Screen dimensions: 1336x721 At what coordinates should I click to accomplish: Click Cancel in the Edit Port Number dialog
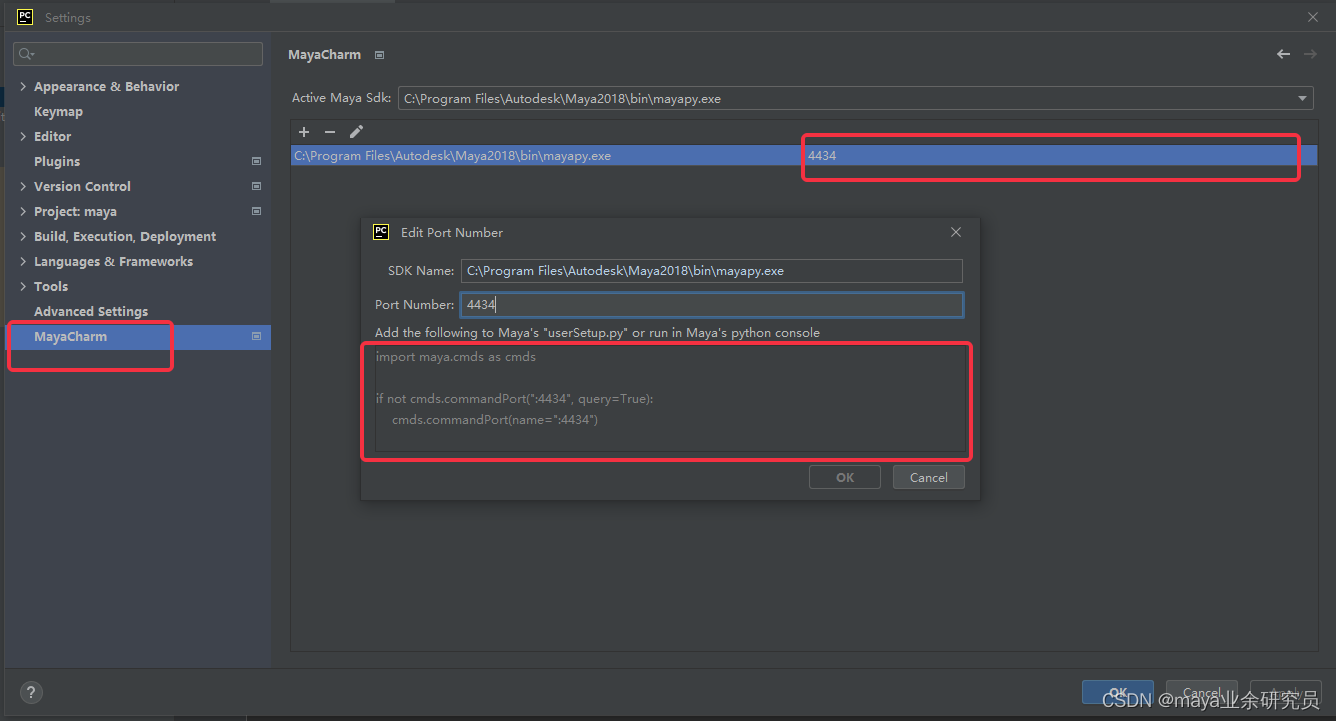929,477
